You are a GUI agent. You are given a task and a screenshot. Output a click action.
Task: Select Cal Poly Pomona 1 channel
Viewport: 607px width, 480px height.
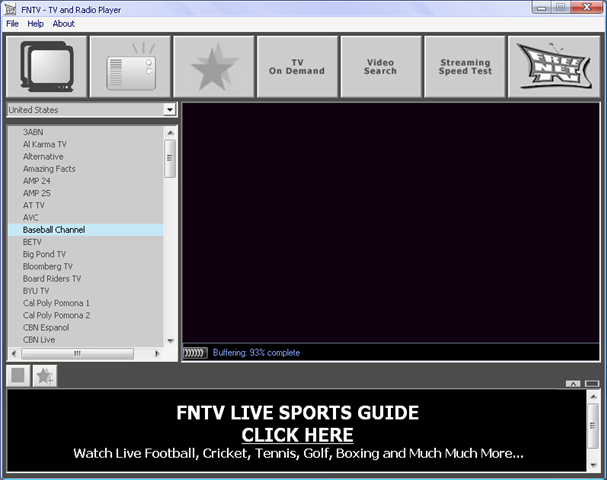[86, 303]
